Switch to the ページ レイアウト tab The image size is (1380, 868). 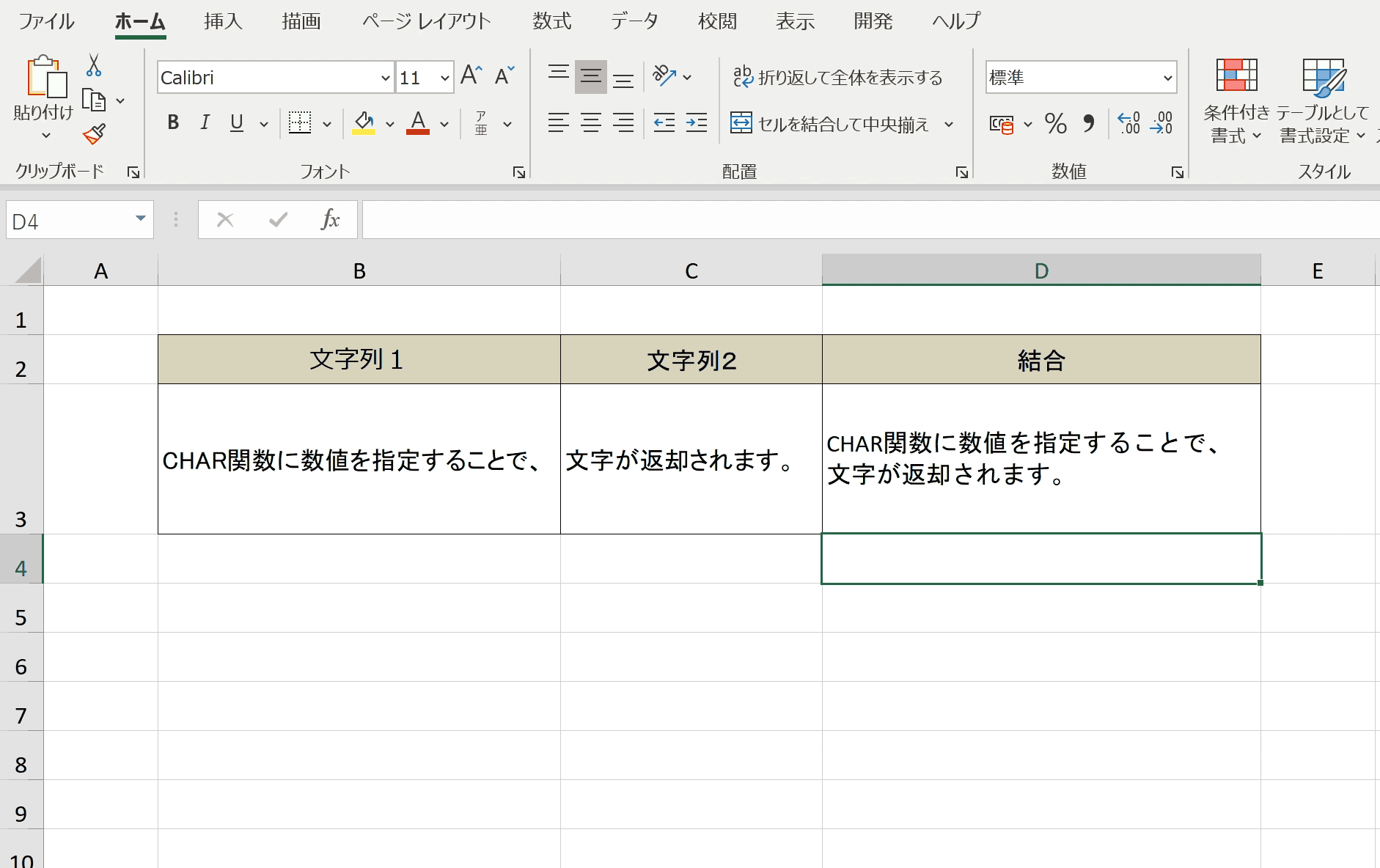click(x=427, y=21)
